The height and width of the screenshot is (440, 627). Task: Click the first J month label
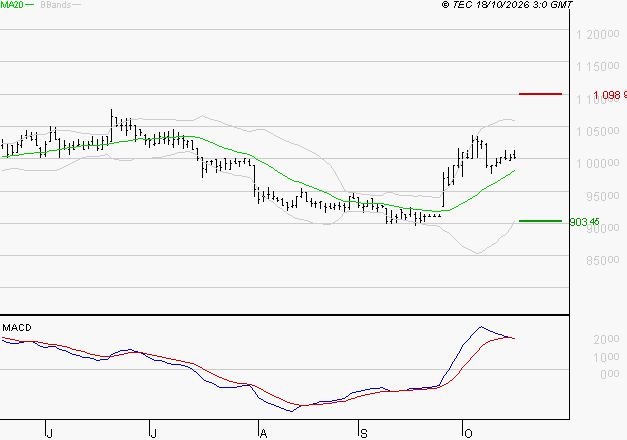49,434
